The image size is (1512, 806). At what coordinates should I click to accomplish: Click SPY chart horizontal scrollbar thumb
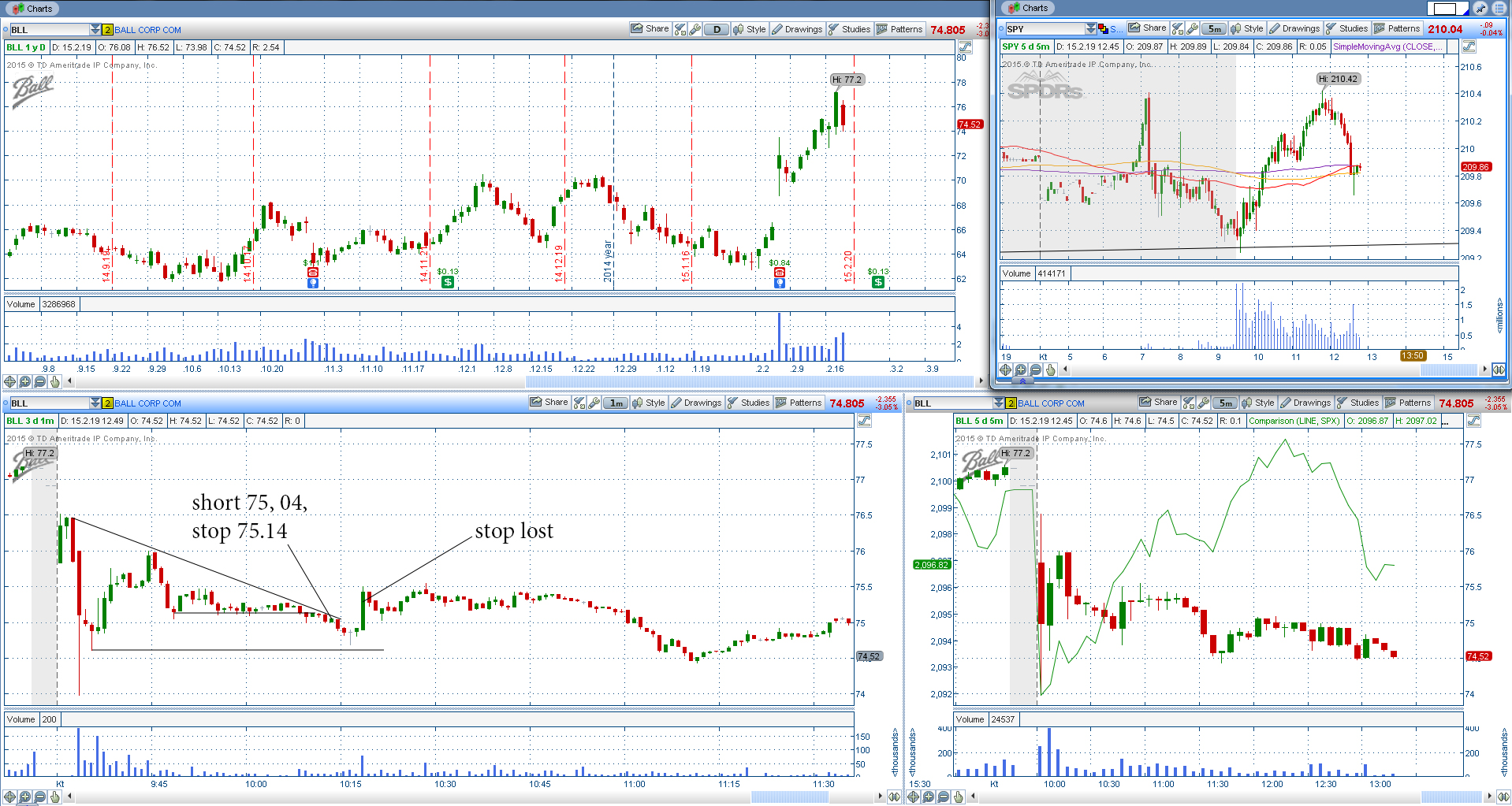click(1447, 370)
